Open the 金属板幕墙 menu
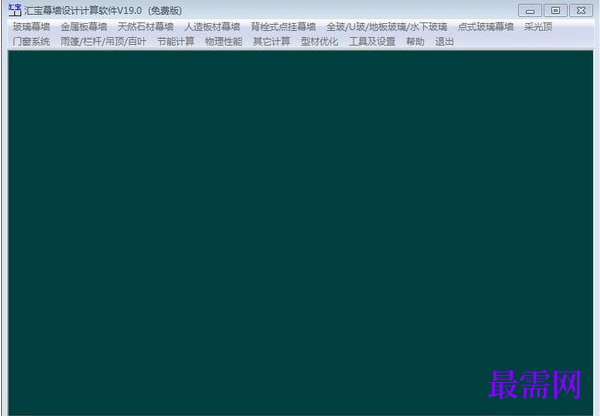600x416 pixels. [x=84, y=27]
